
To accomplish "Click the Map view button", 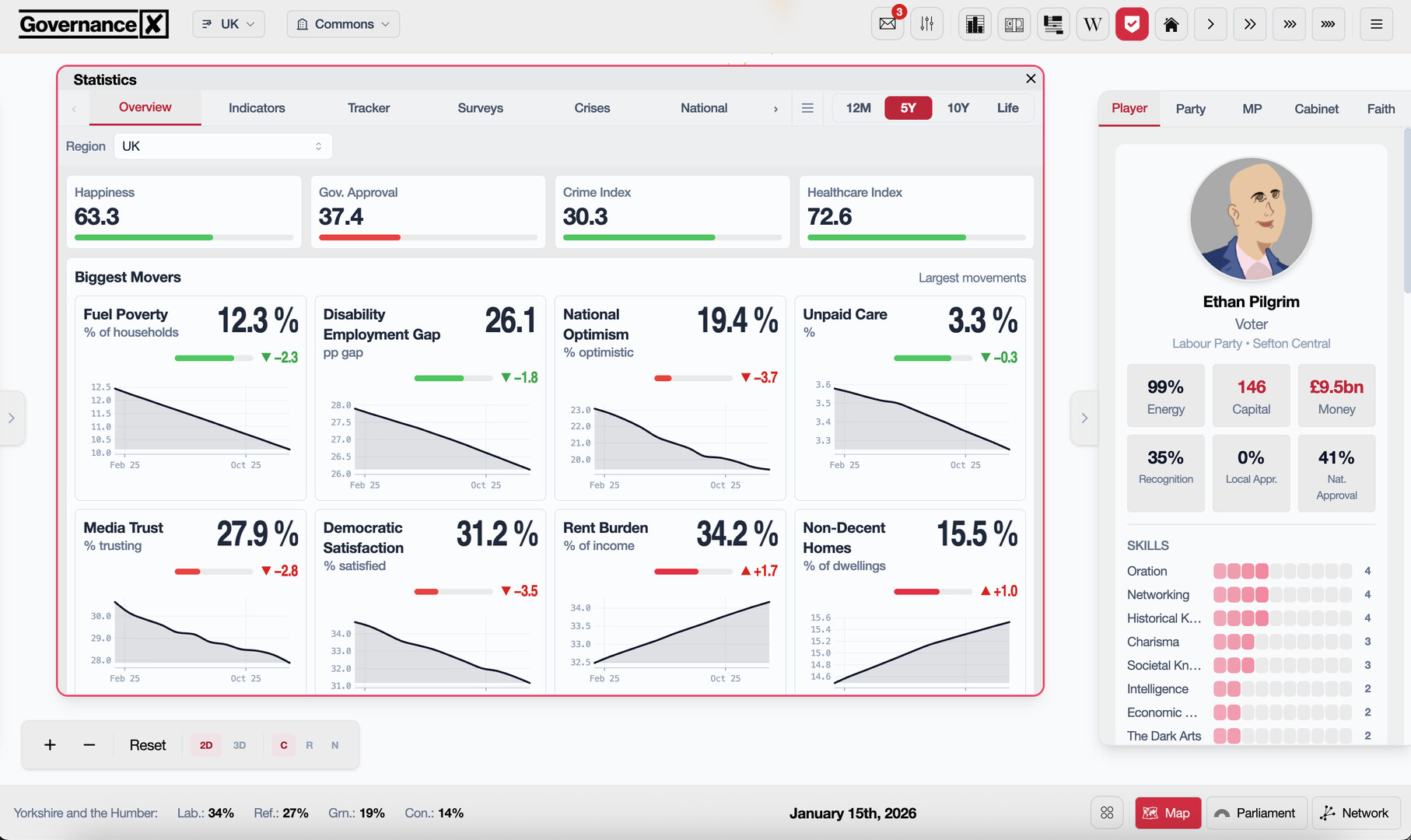I will pos(1168,813).
